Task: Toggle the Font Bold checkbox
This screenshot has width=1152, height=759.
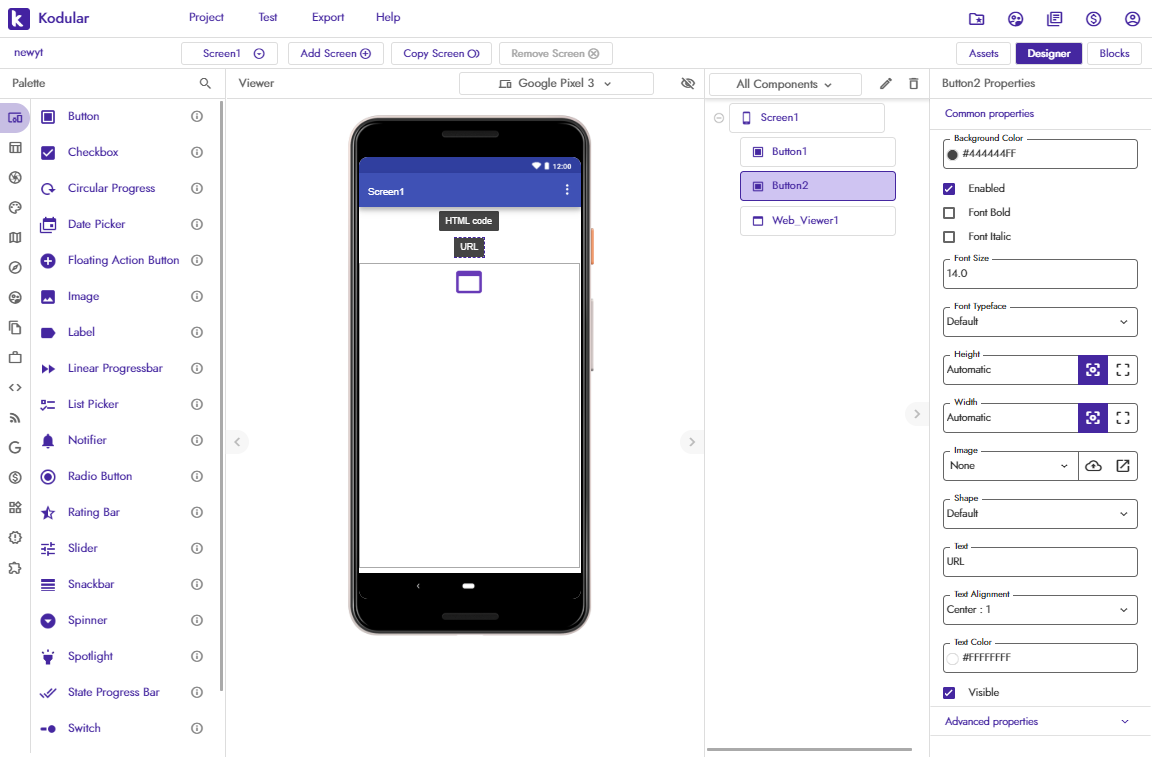Action: (949, 213)
